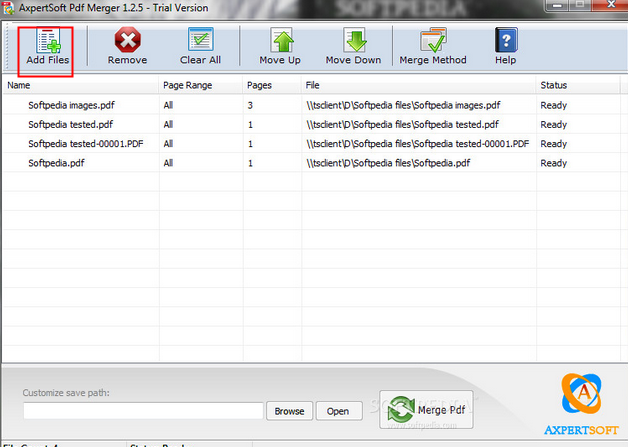Screen dimensions: 628x447
Task: Focus the Customize save path field
Action: (x=143, y=411)
